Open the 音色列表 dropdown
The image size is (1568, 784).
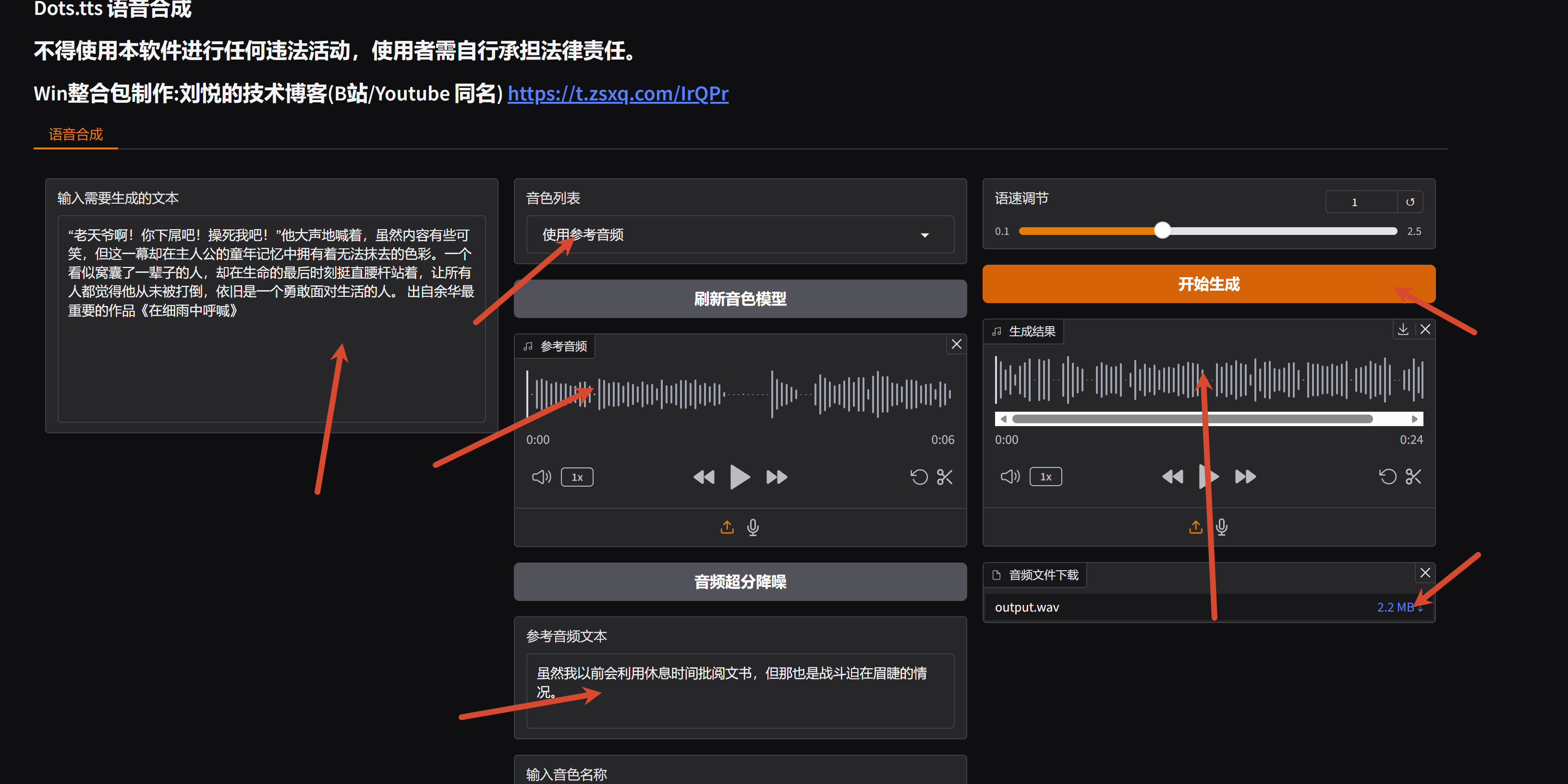tap(740, 235)
